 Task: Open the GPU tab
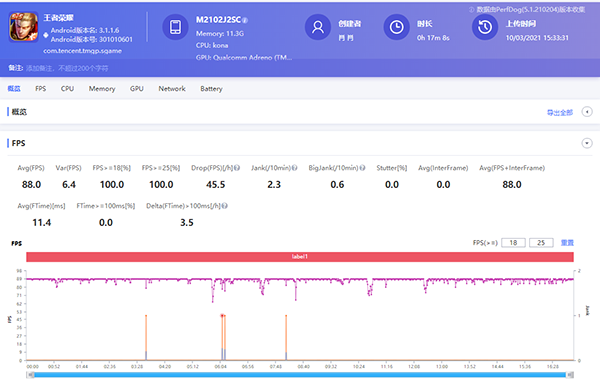(x=137, y=88)
